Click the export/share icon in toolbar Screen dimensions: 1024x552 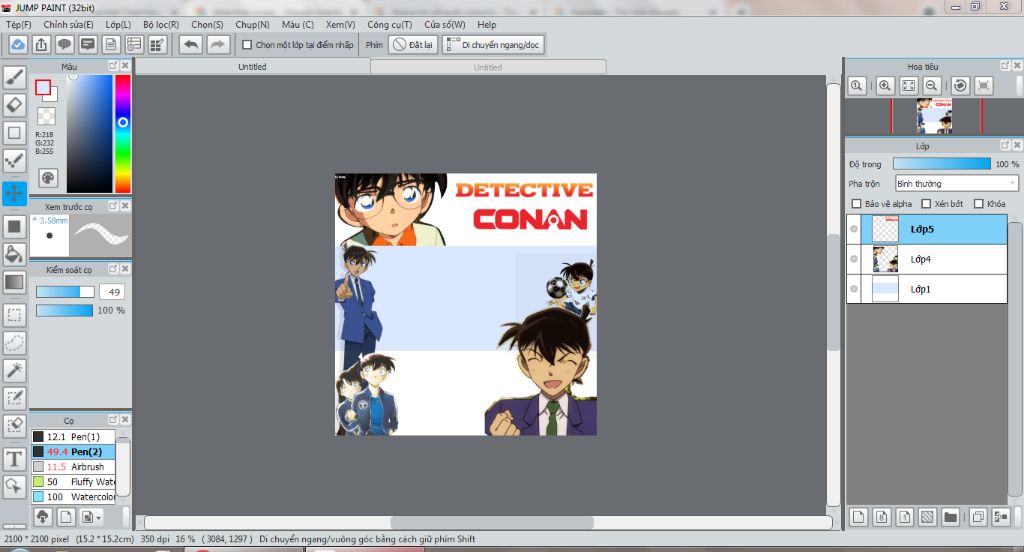[x=41, y=44]
